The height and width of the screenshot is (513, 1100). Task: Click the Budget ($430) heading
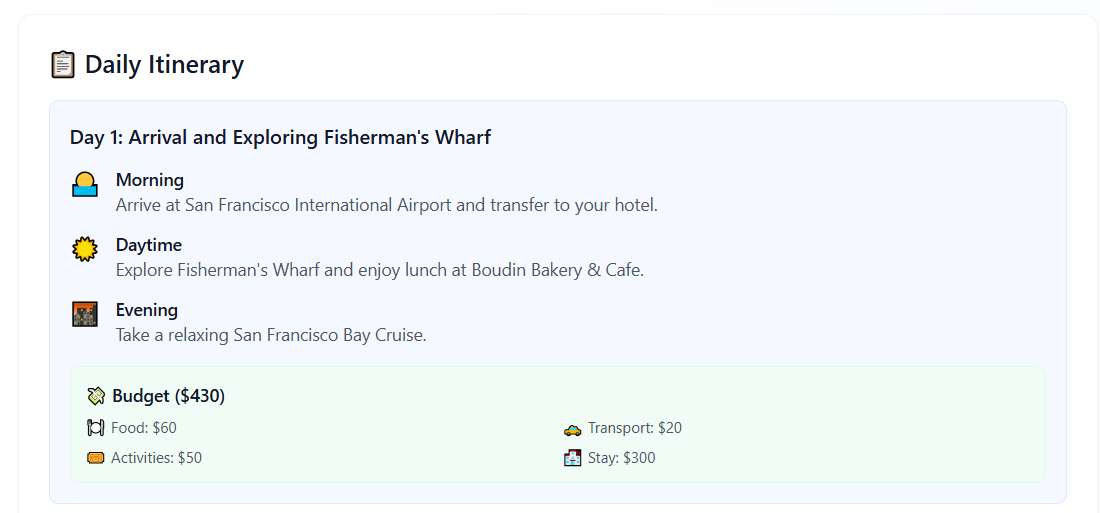(168, 397)
